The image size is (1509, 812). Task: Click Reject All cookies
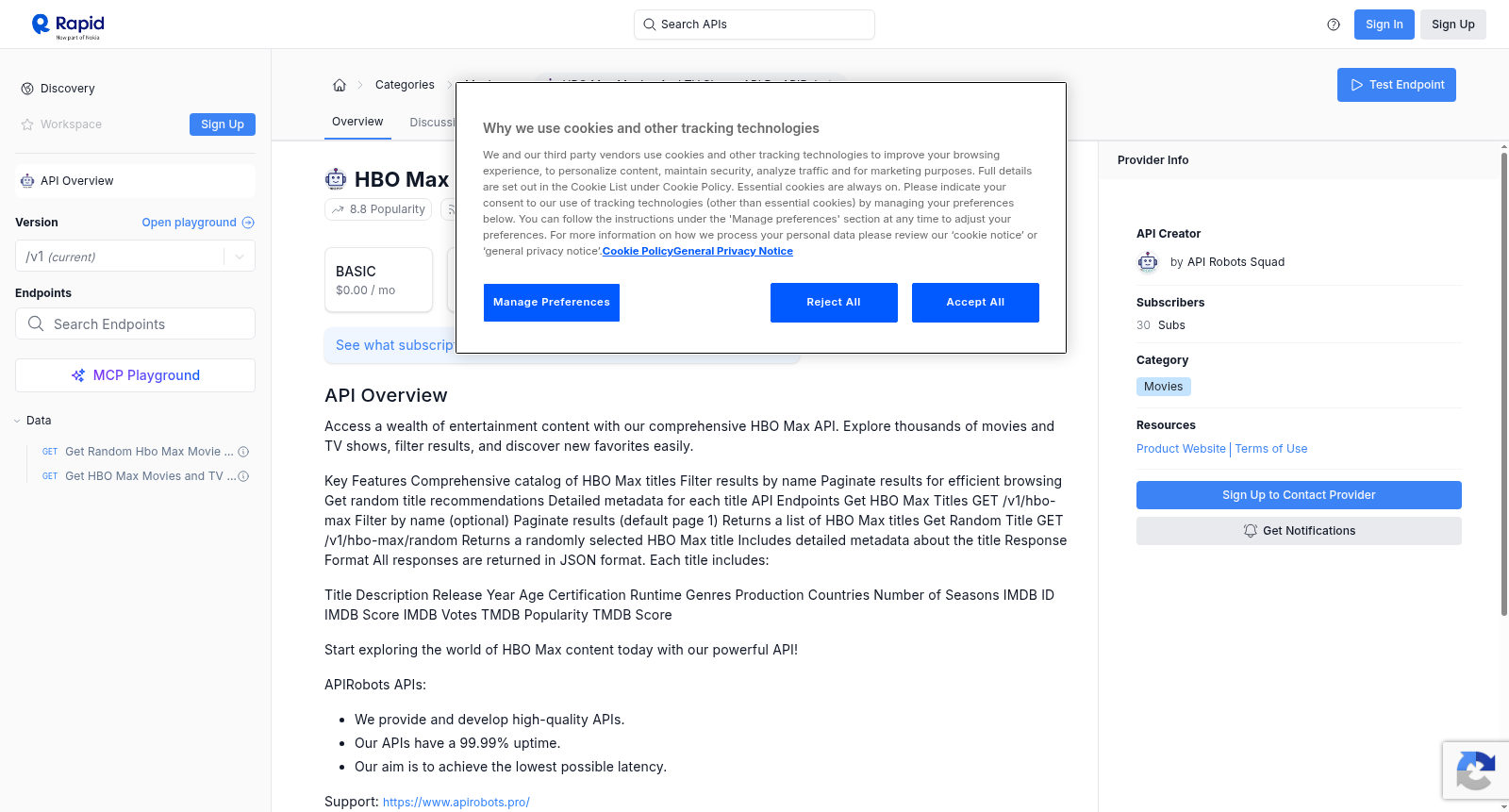tap(834, 303)
